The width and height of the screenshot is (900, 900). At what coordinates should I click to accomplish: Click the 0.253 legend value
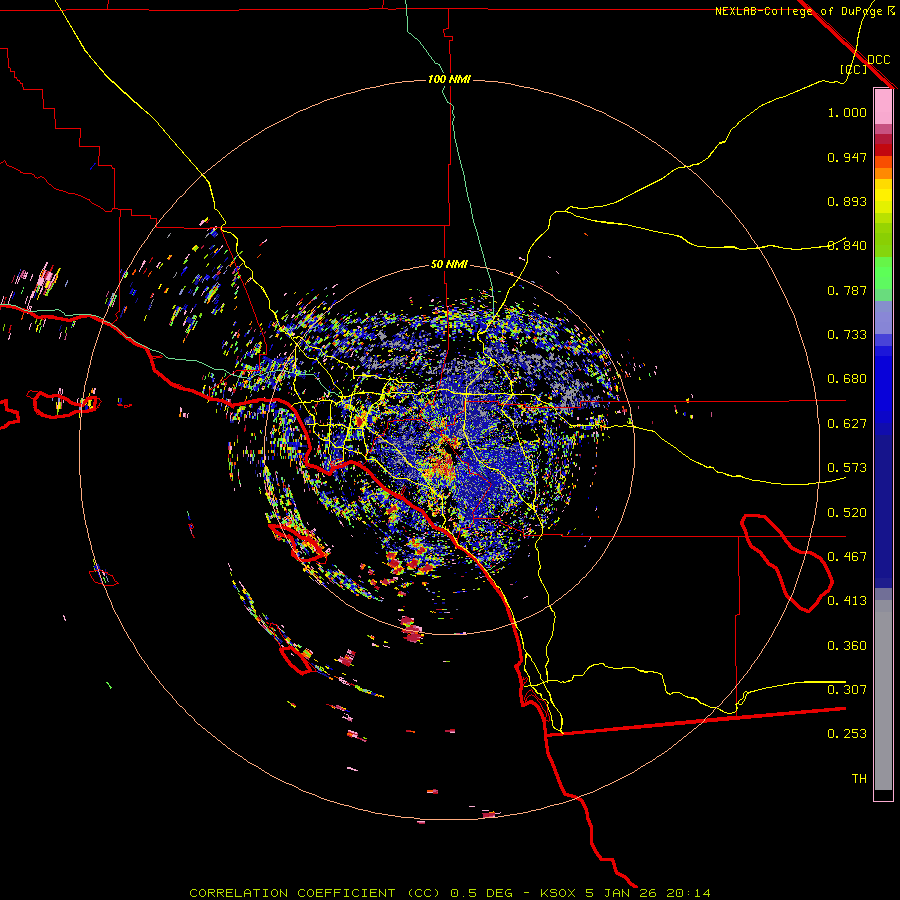click(847, 734)
